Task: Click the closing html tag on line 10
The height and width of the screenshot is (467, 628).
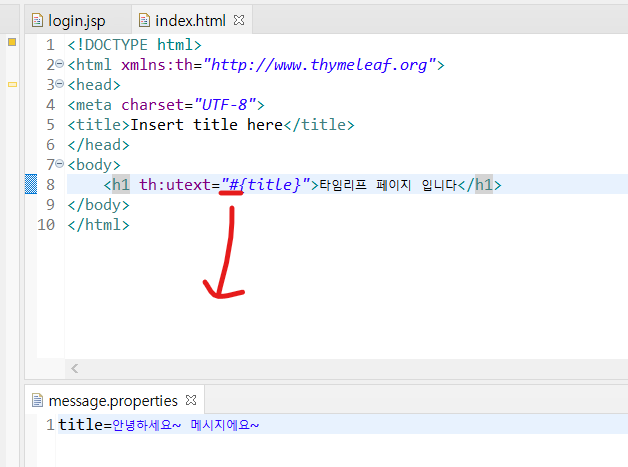Action: tap(99, 225)
